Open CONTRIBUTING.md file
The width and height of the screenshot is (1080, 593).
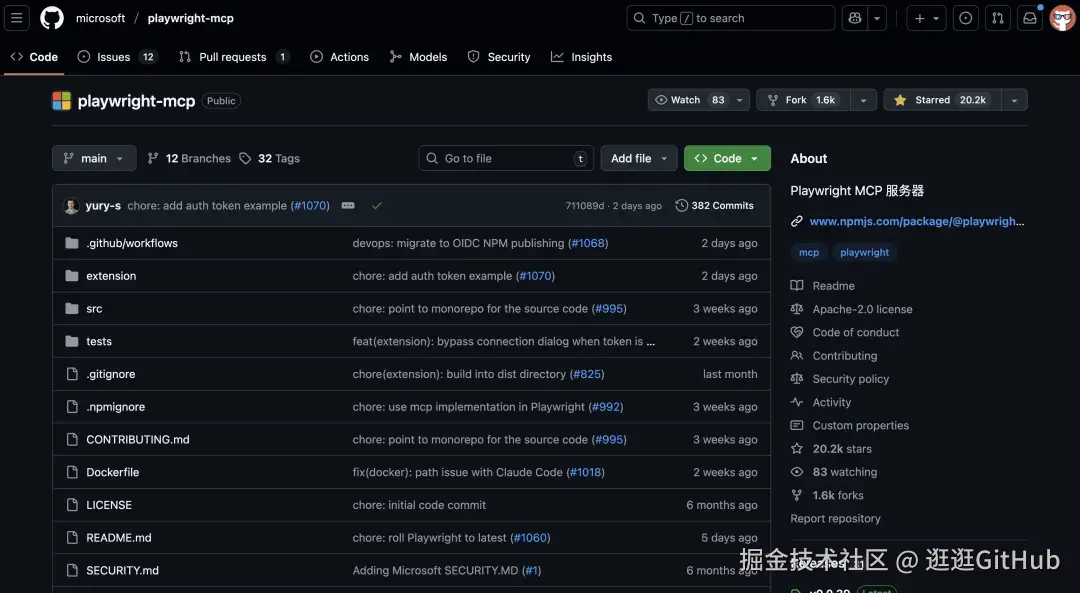click(x=138, y=439)
